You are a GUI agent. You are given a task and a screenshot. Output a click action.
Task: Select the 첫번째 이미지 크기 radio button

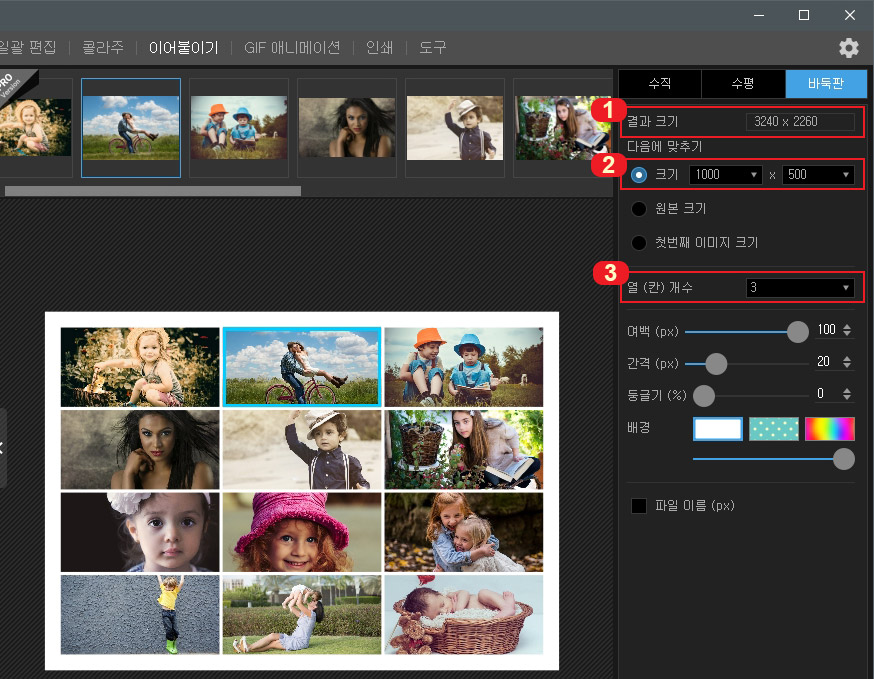(639, 243)
